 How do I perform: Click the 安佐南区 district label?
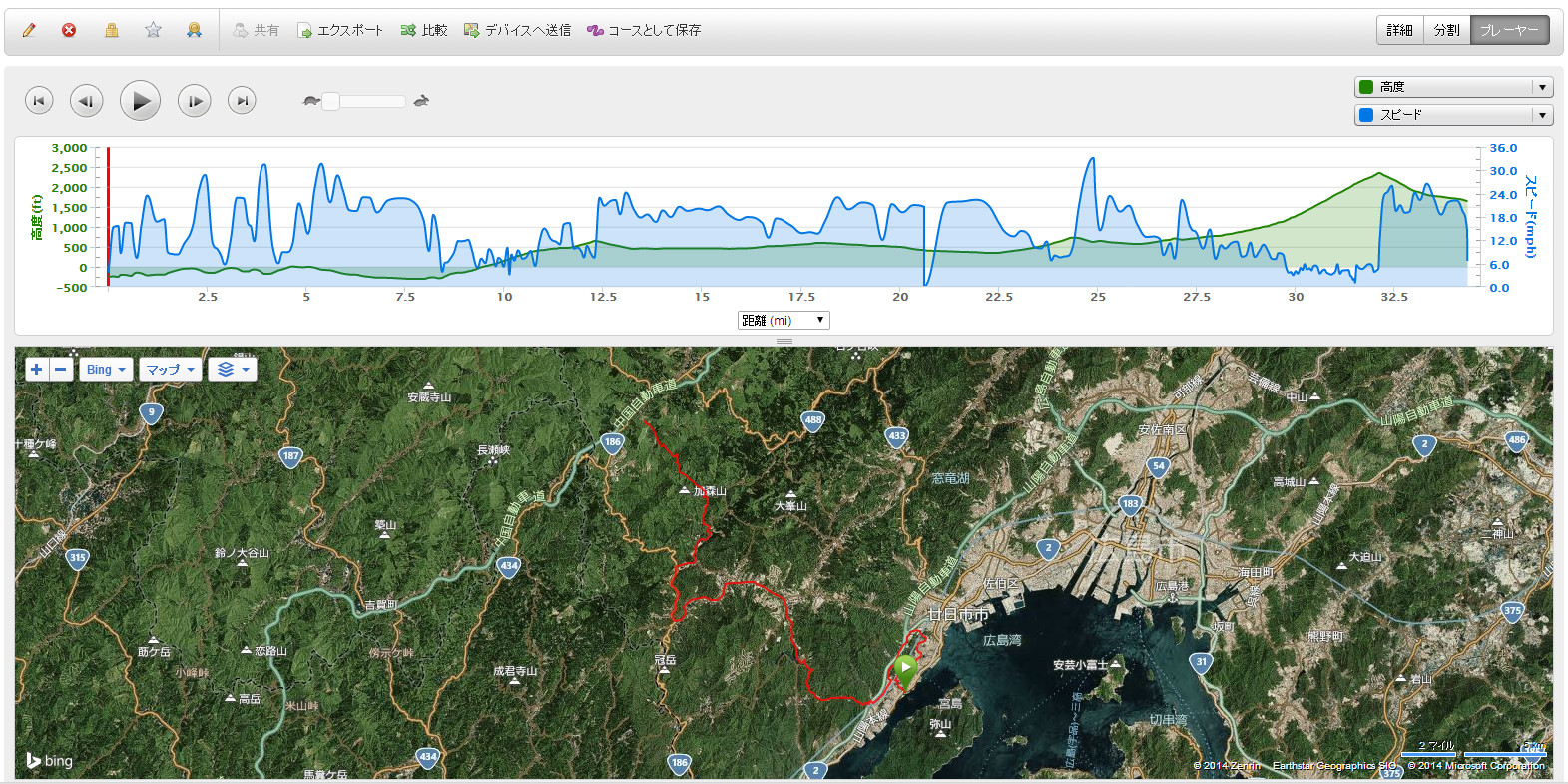click(x=1162, y=429)
